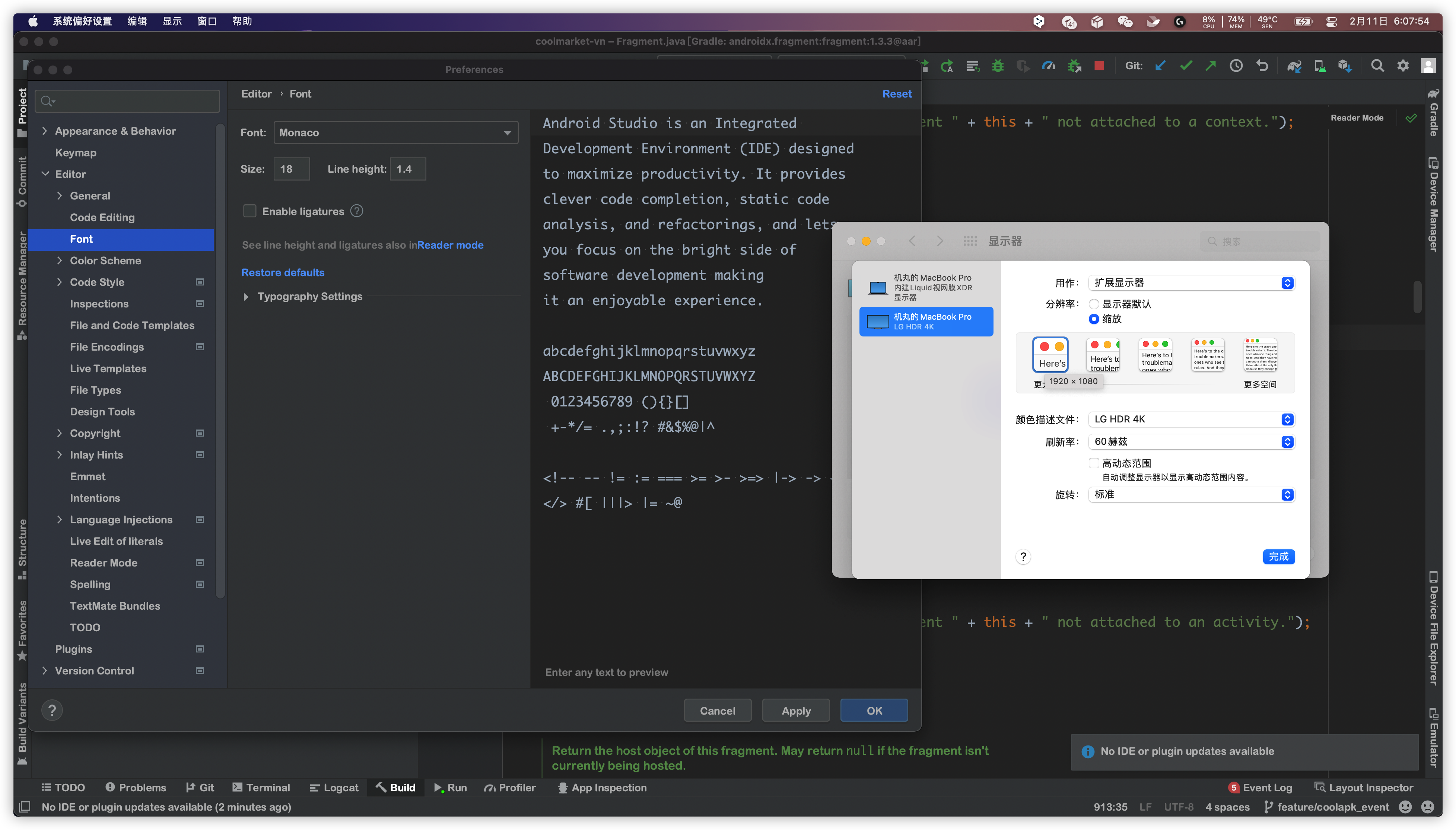The image size is (1456, 830).
Task: Select 显示器默认 resolution radio button
Action: point(1094,304)
